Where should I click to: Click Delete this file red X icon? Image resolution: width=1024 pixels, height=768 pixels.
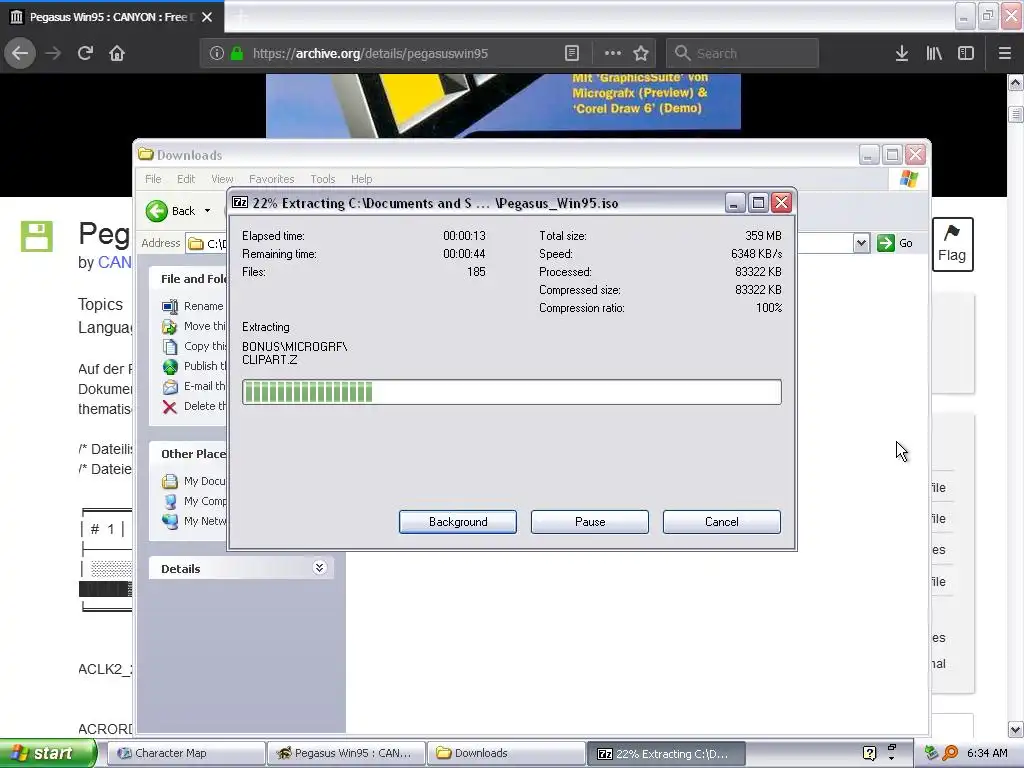[x=170, y=407]
